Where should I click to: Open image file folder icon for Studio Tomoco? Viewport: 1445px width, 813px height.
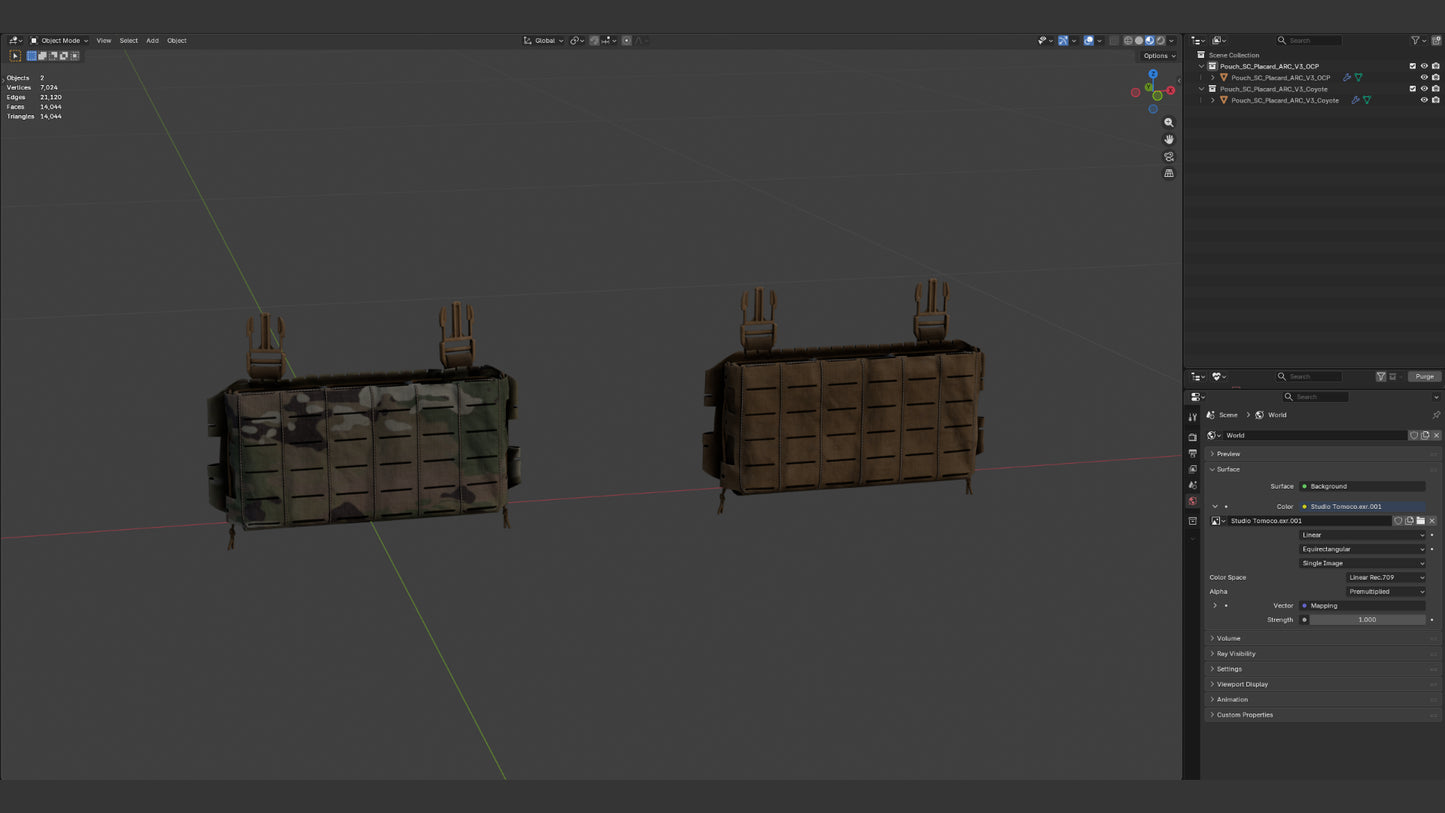coord(1420,521)
